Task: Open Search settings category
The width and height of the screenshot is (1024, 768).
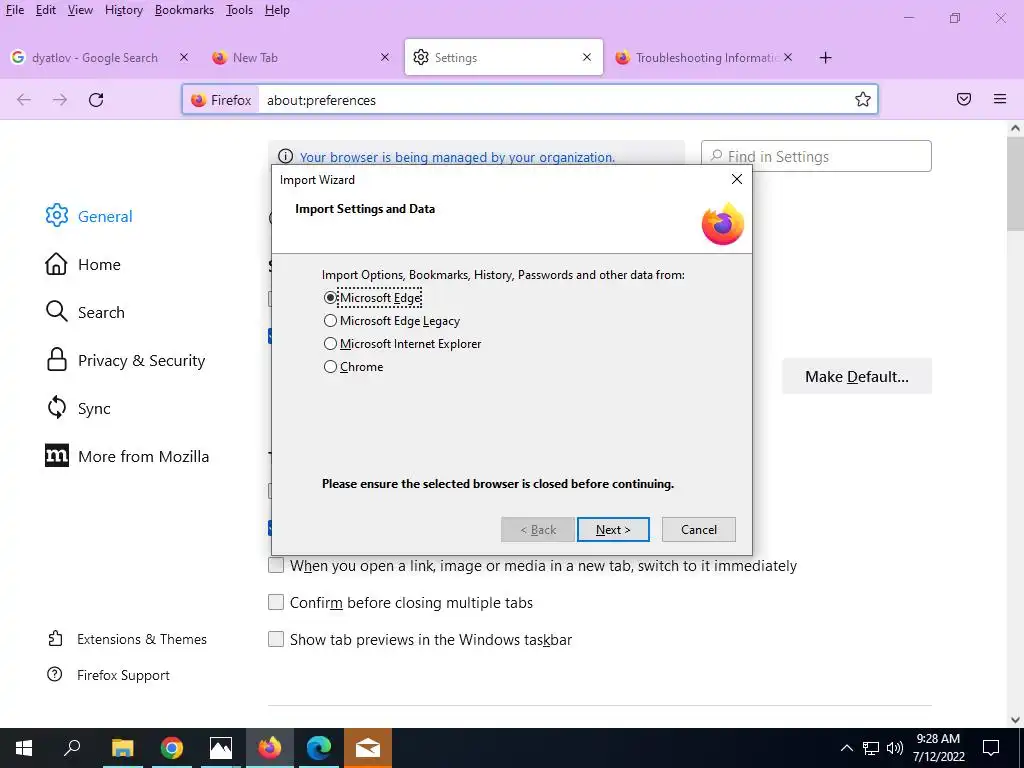Action: click(x=85, y=312)
